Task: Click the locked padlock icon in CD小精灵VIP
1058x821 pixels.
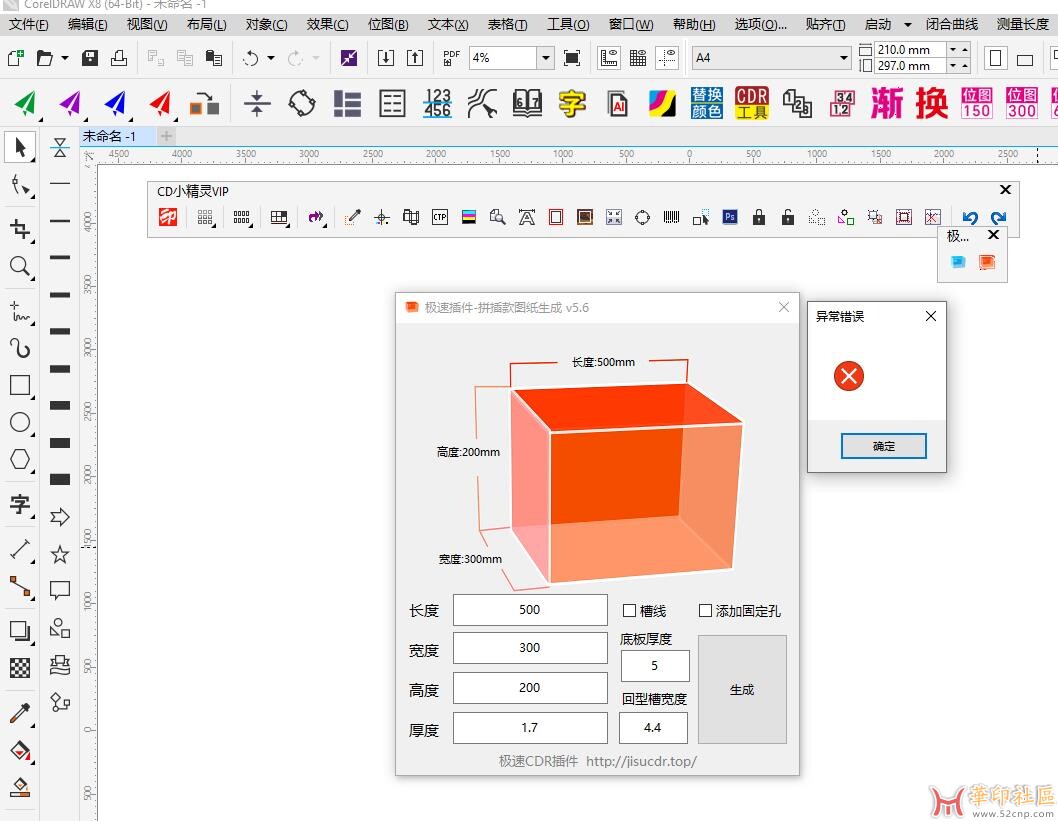Action: click(758, 217)
